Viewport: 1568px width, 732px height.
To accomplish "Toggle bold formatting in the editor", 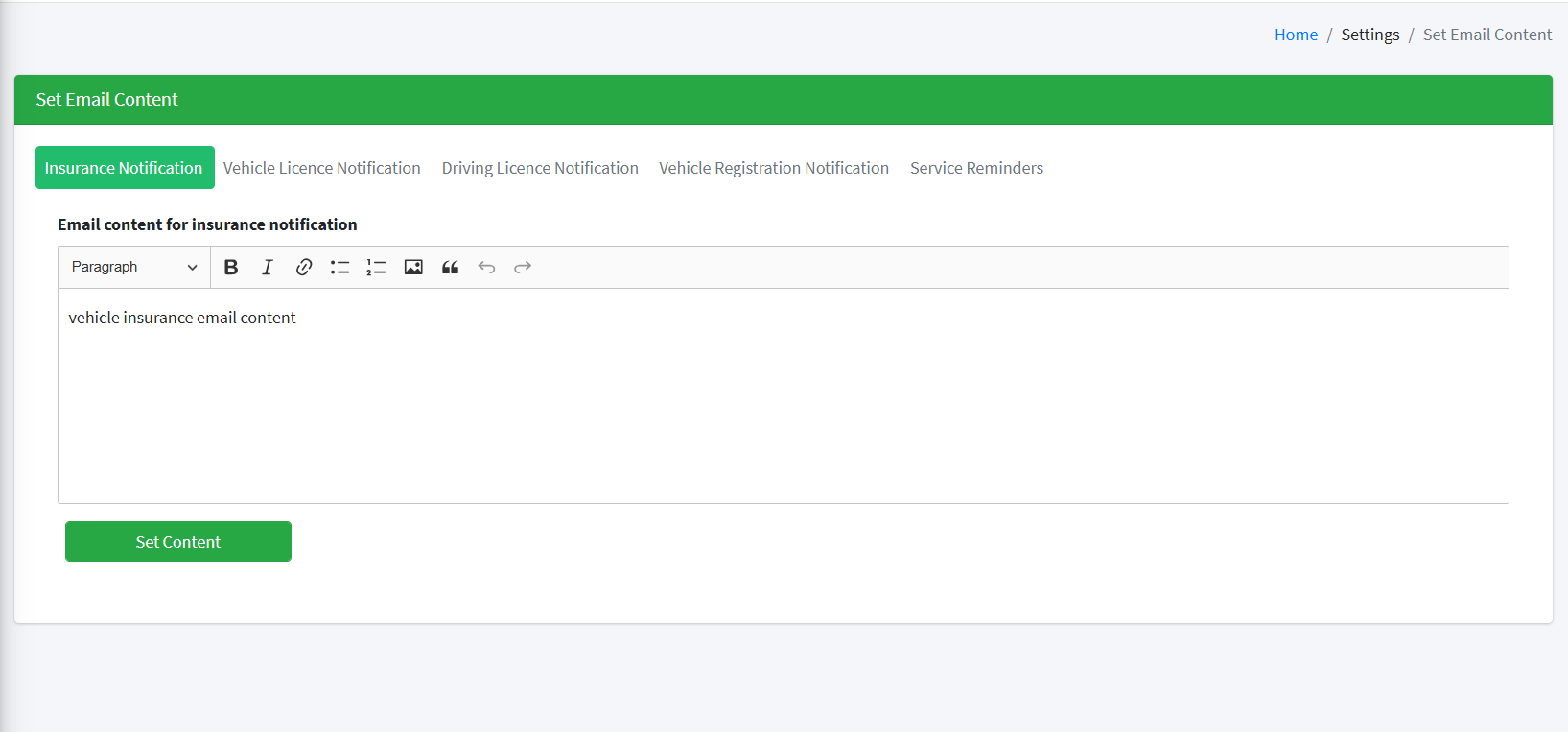I will click(x=231, y=268).
